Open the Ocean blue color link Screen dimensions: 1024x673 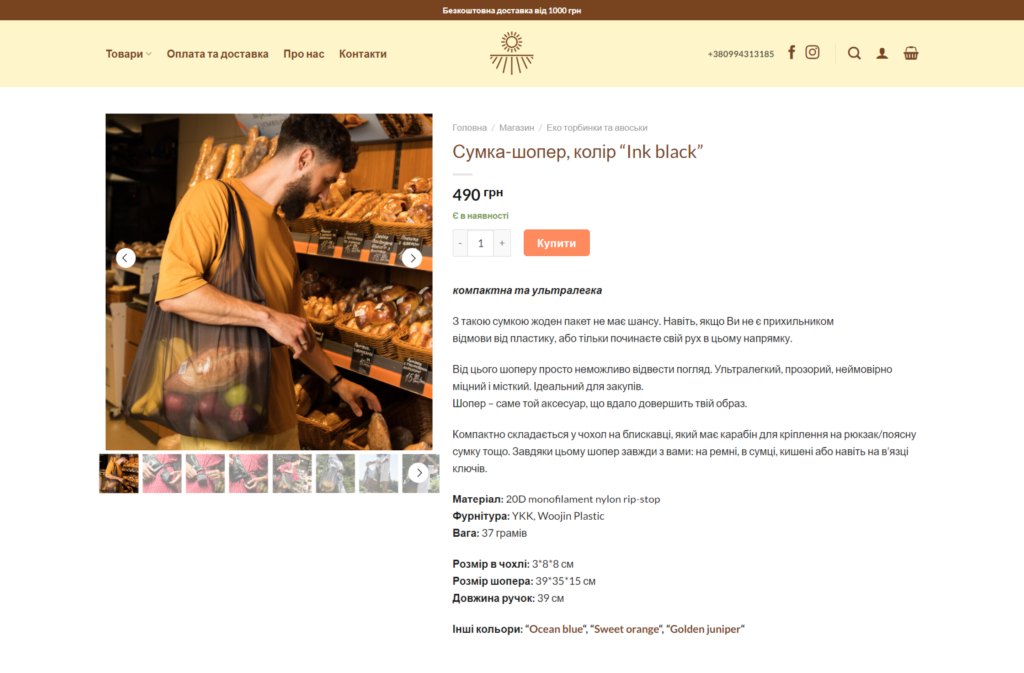point(556,629)
